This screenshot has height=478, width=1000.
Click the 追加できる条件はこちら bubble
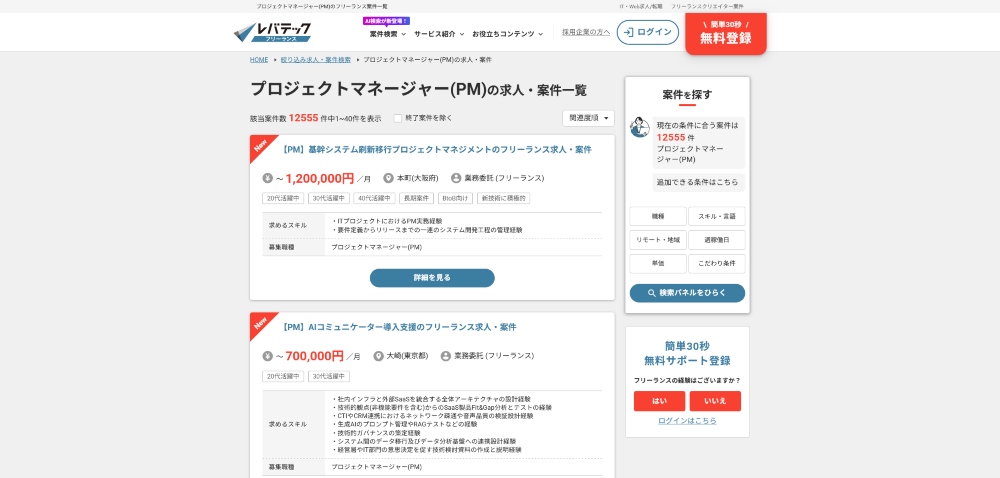click(x=698, y=182)
